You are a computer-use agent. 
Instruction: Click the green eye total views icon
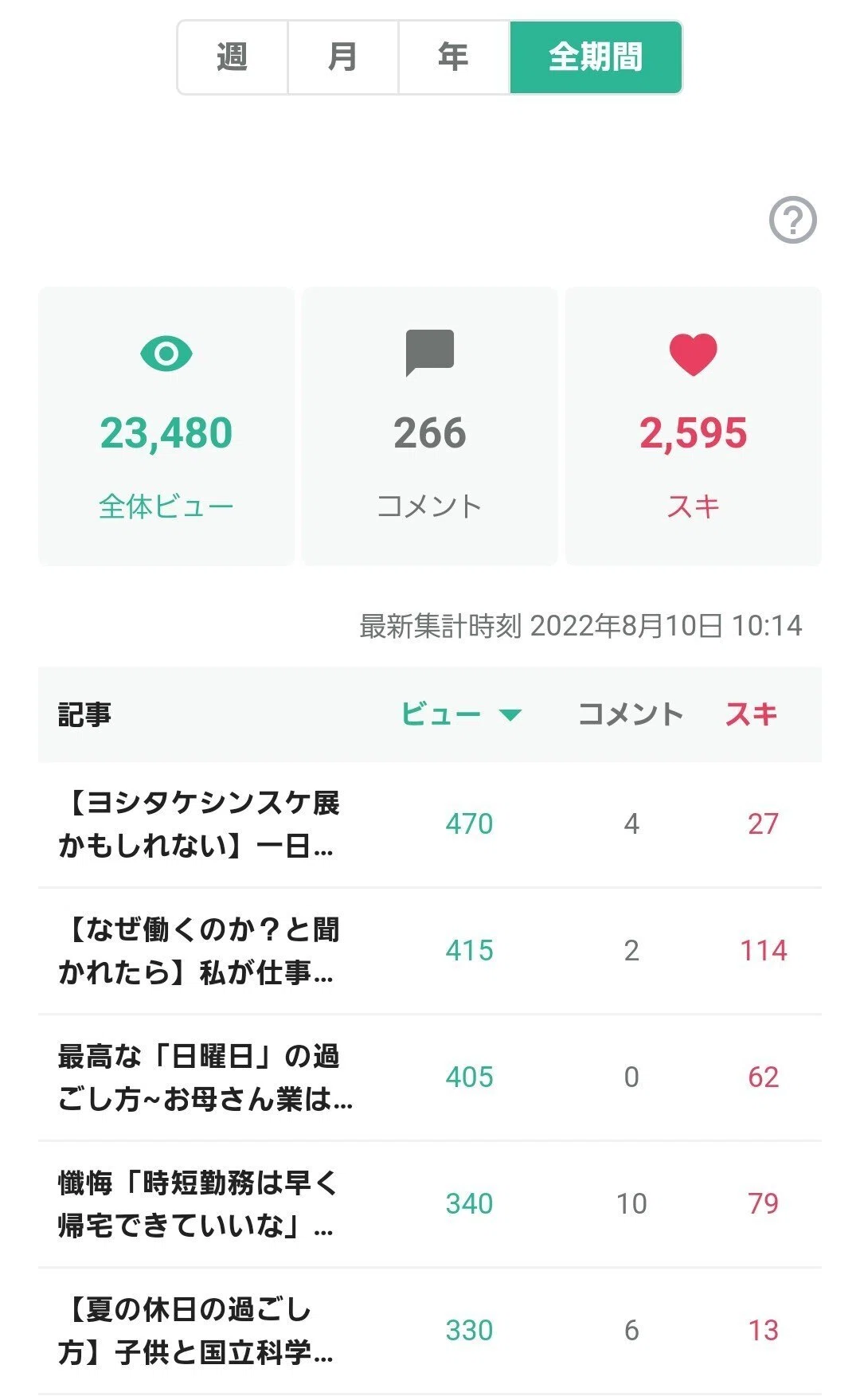tap(166, 354)
